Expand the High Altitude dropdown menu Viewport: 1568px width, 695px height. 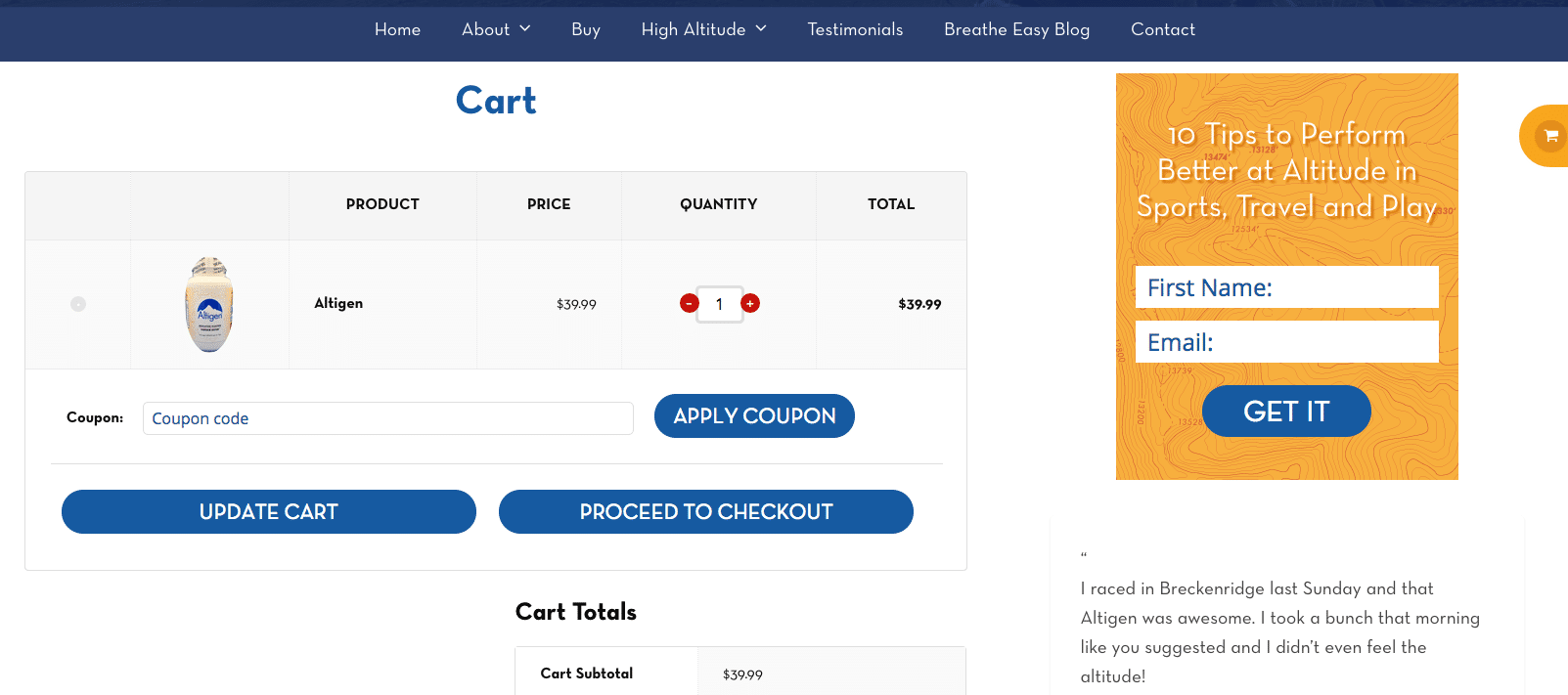[704, 29]
